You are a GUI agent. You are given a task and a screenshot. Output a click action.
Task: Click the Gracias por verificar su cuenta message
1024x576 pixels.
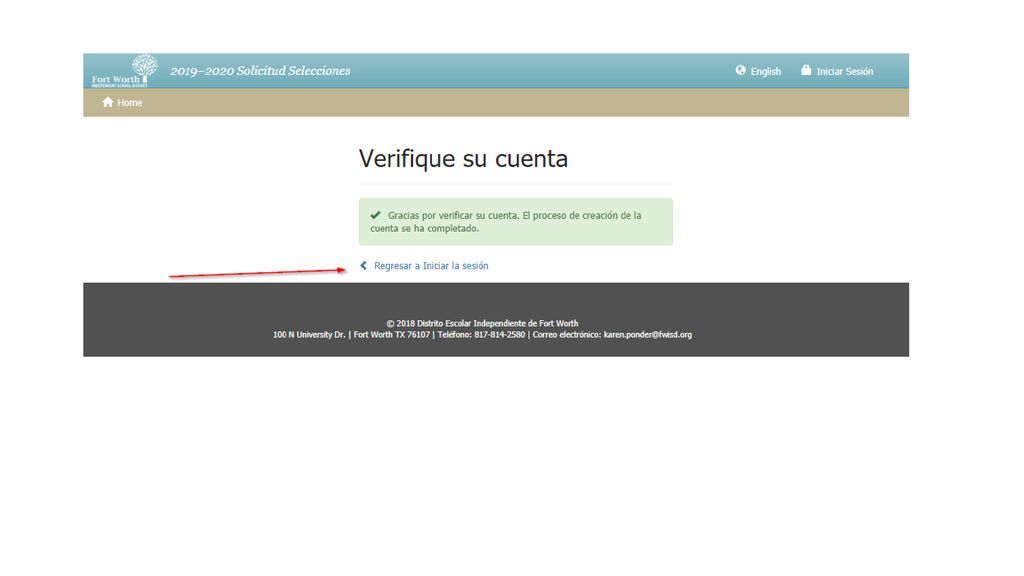516,222
